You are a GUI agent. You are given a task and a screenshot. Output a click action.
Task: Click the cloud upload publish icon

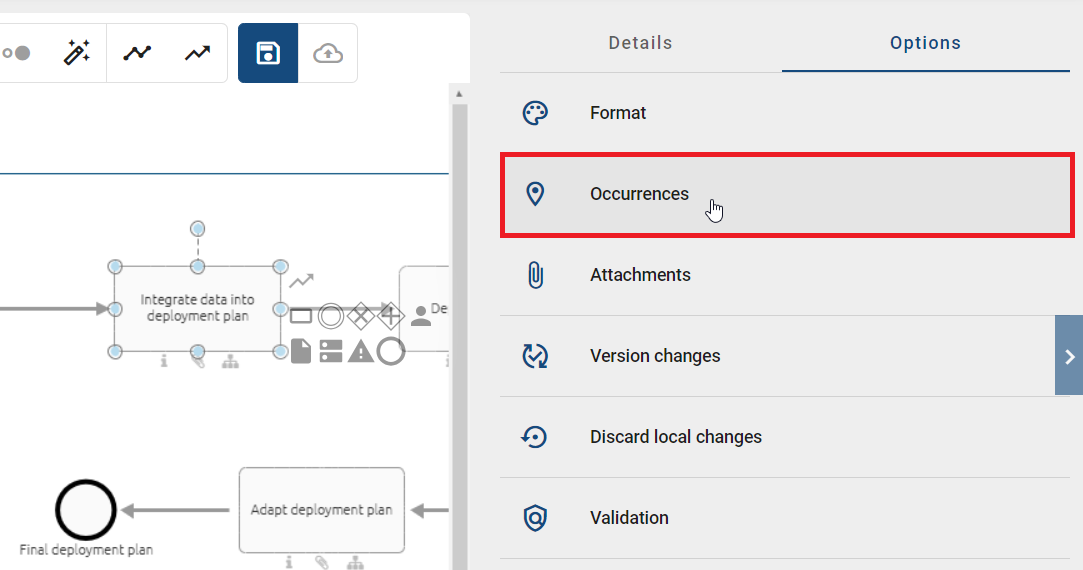tap(328, 53)
